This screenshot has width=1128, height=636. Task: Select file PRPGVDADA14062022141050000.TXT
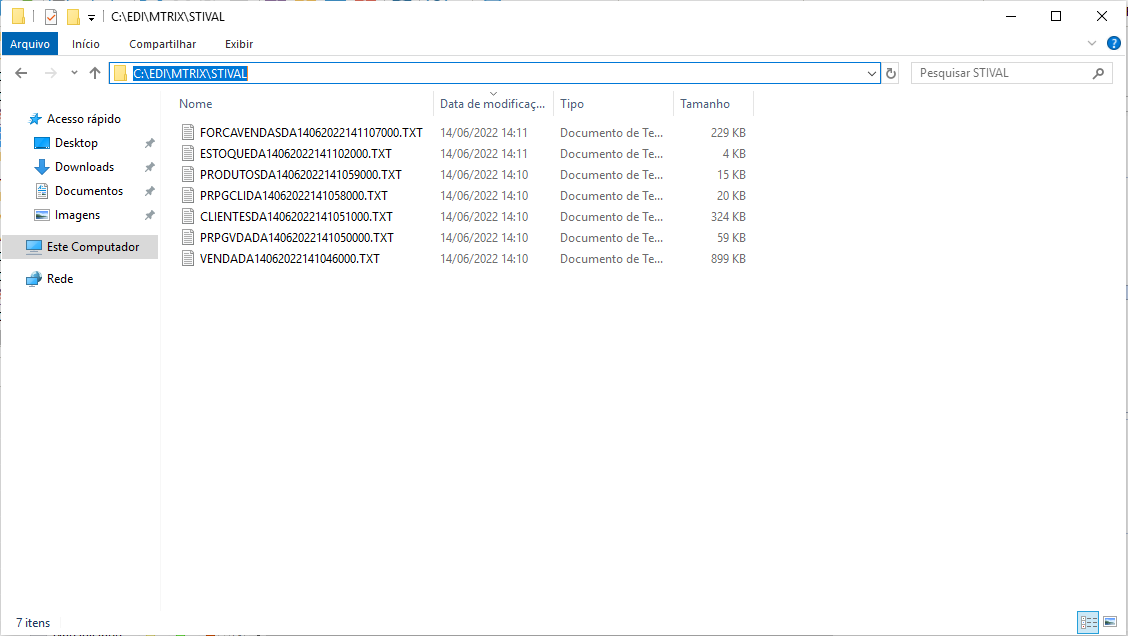[297, 237]
